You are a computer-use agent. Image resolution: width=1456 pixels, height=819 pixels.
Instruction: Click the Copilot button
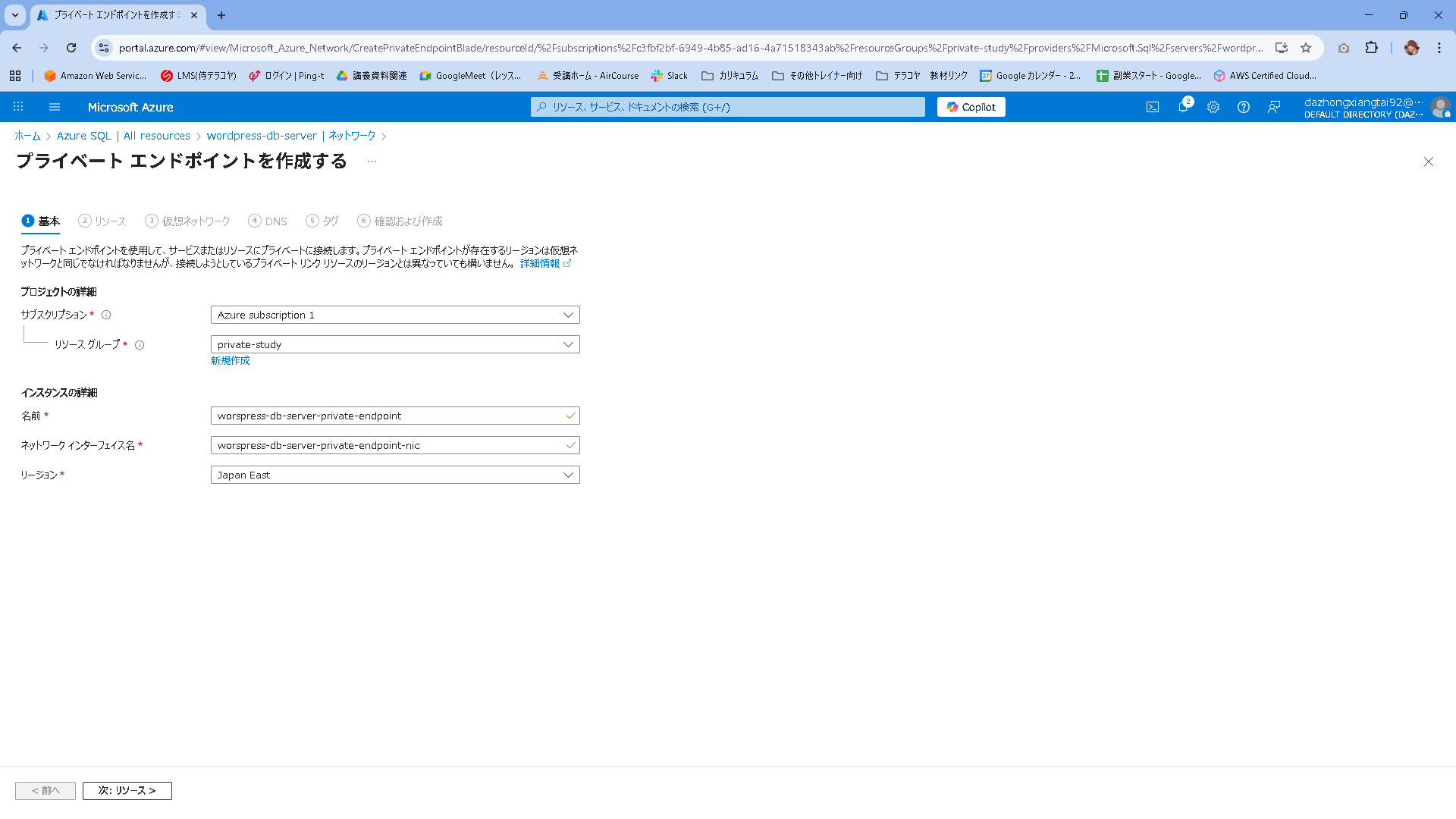pyautogui.click(x=971, y=107)
